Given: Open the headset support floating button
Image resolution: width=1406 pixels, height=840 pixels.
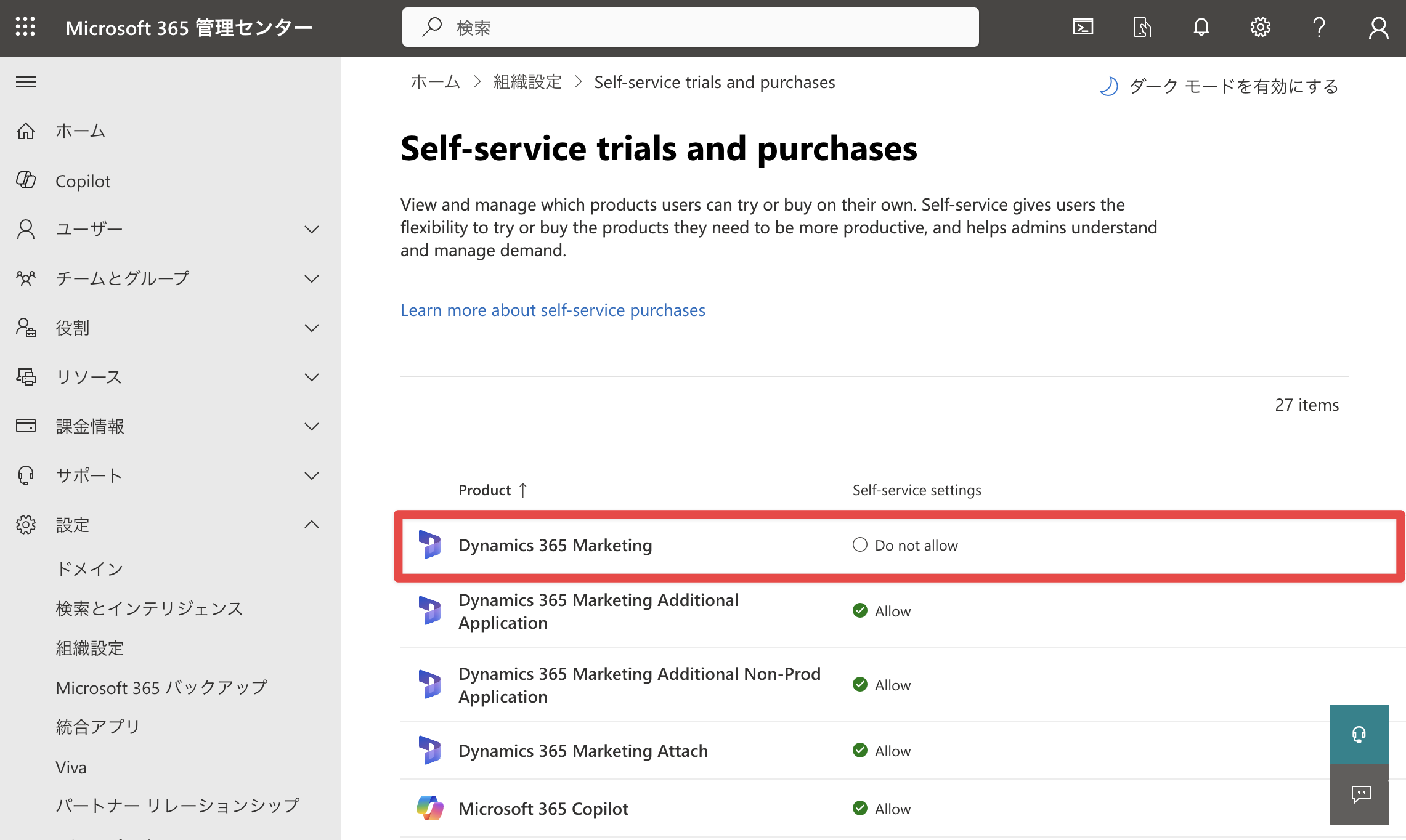Looking at the screenshot, I should click(x=1359, y=734).
